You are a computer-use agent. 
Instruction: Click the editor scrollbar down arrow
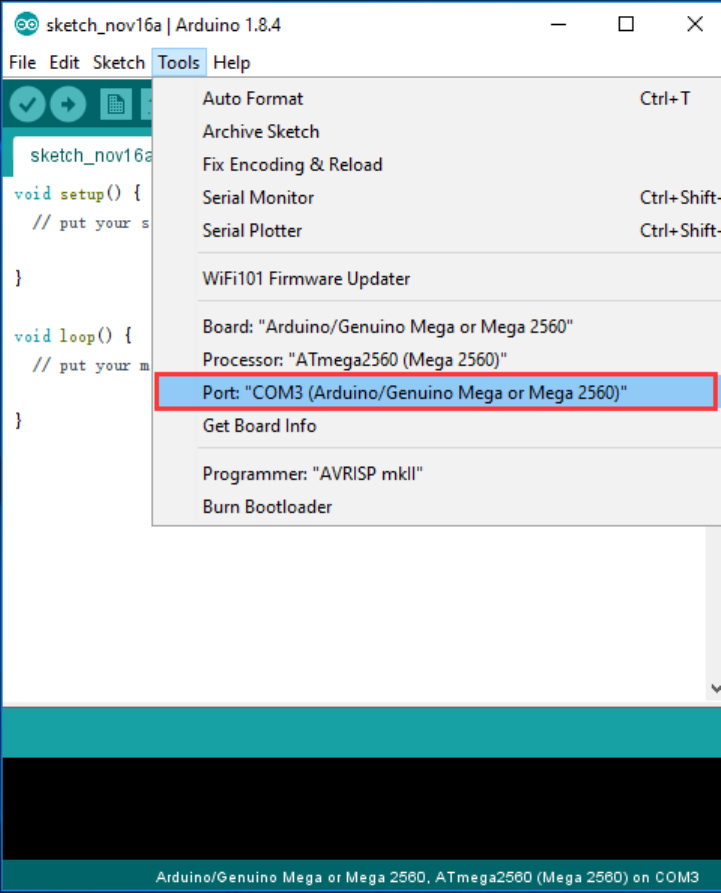tap(715, 688)
